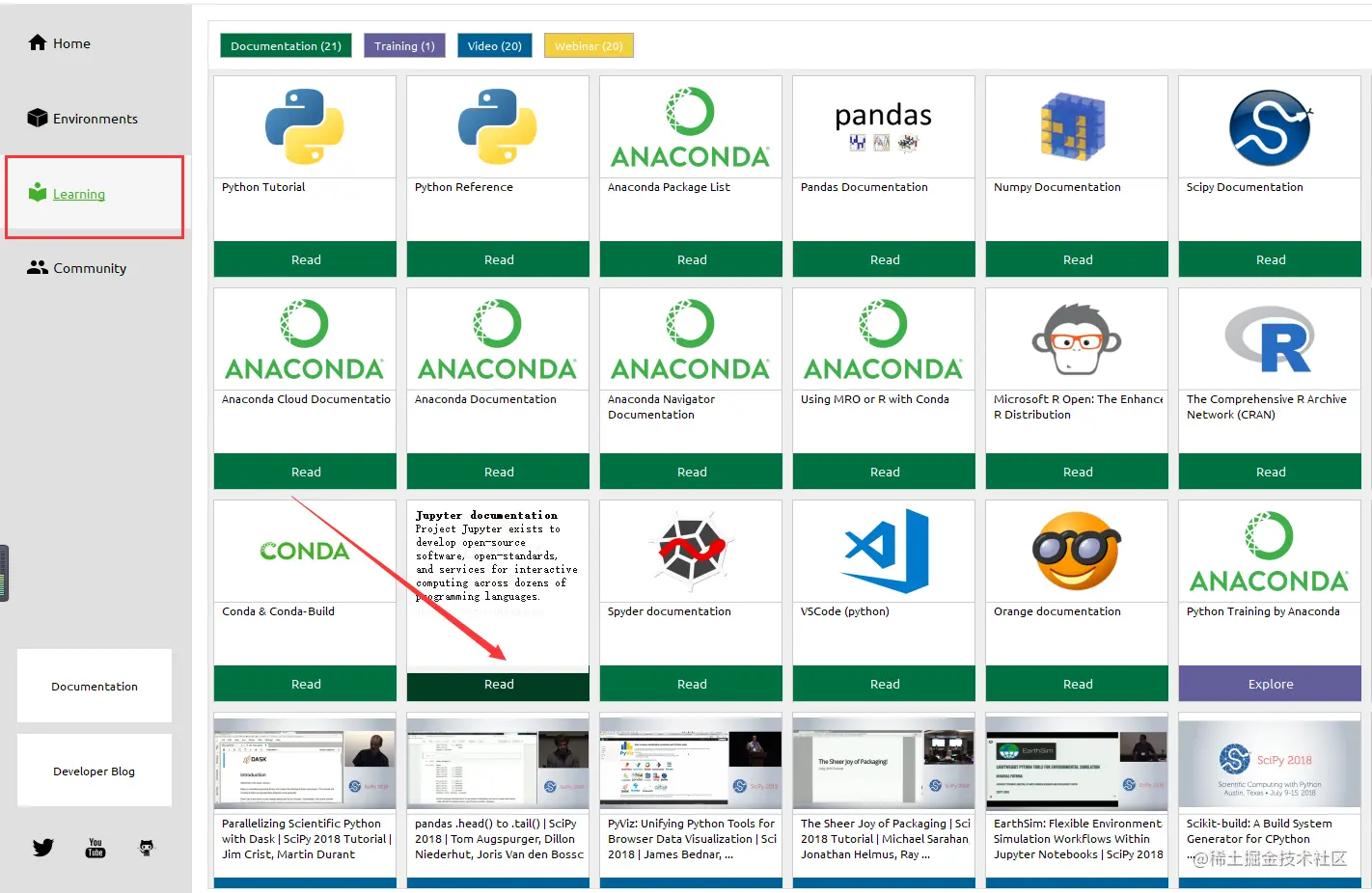
Task: Click the Using MRO or R logo
Action: coord(884,339)
